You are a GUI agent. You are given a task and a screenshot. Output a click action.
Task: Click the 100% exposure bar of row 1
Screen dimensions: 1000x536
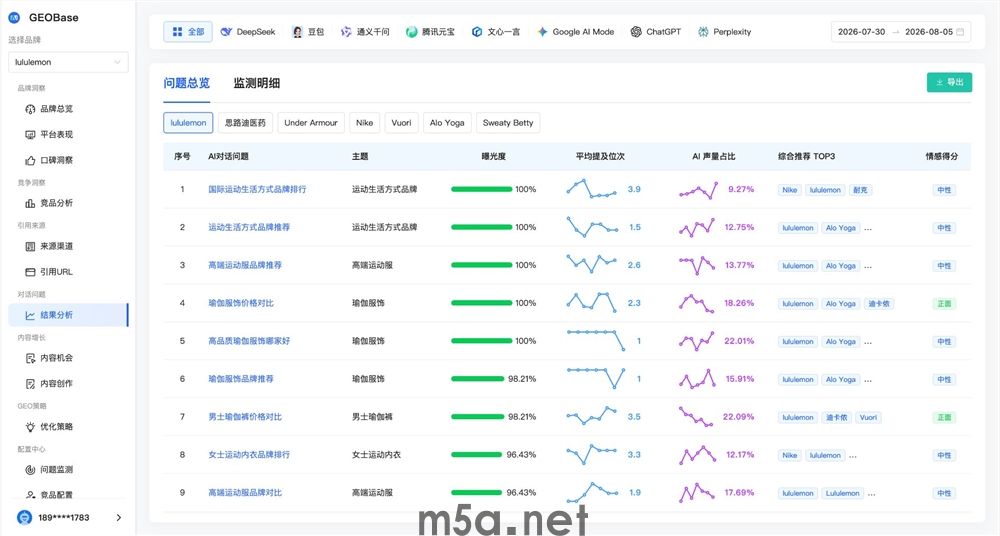pyautogui.click(x=482, y=190)
